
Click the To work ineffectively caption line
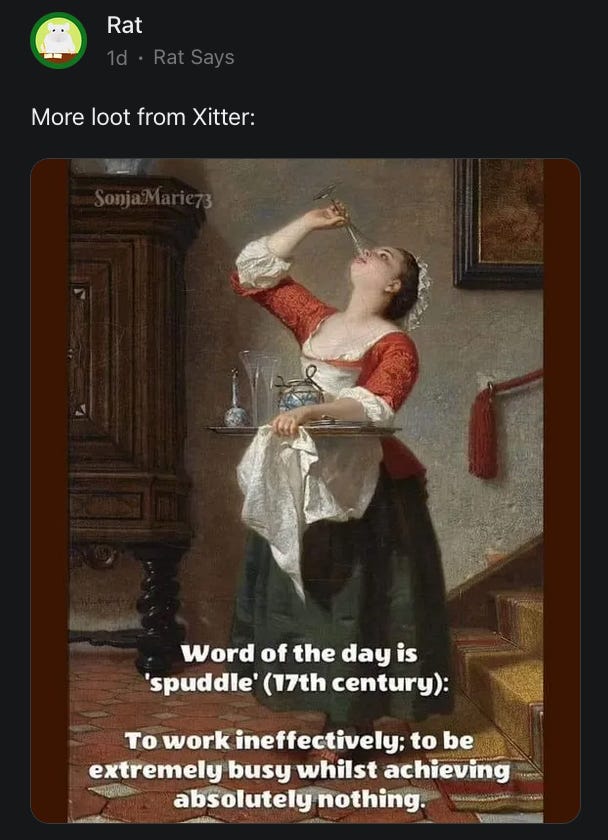(x=299, y=741)
